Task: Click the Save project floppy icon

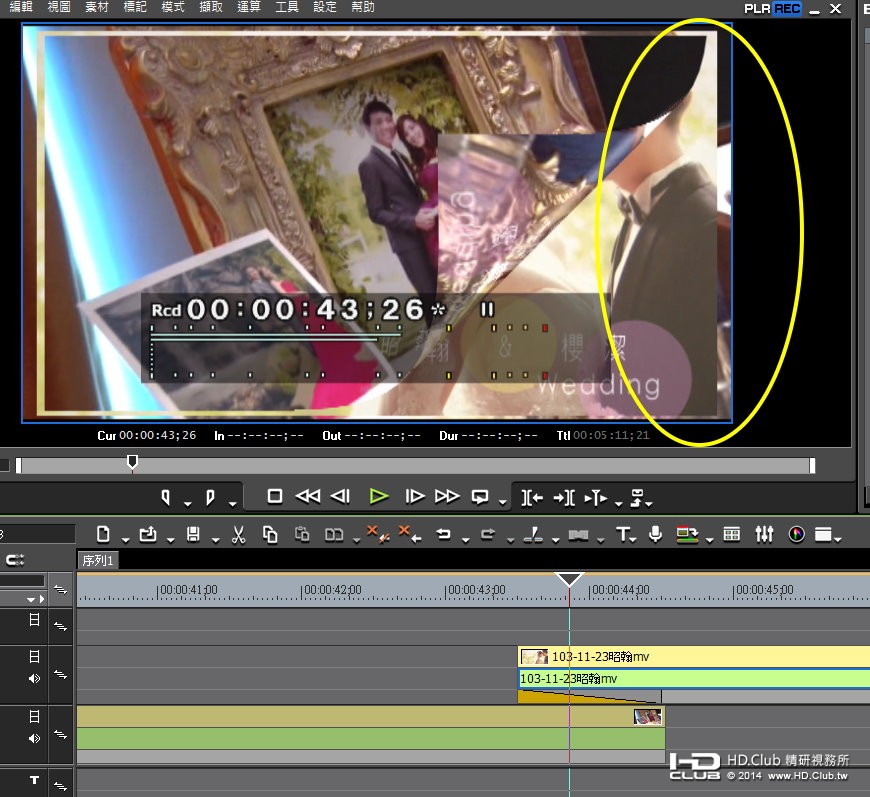Action: 193,534
